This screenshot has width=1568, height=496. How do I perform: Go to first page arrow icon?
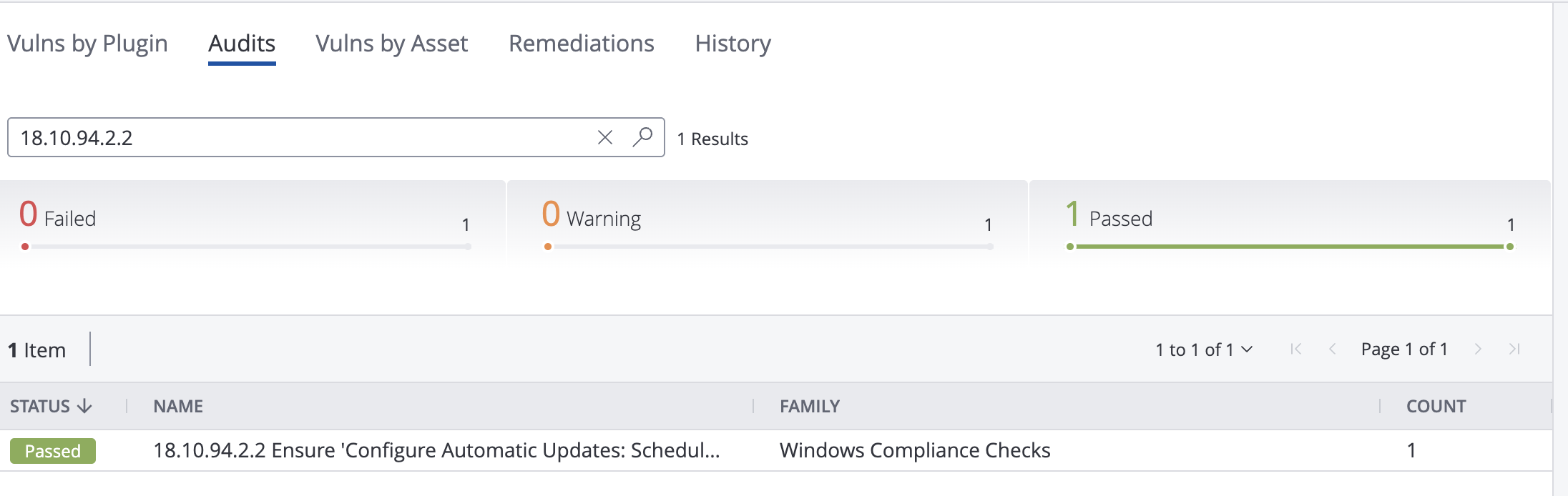pyautogui.click(x=1295, y=349)
